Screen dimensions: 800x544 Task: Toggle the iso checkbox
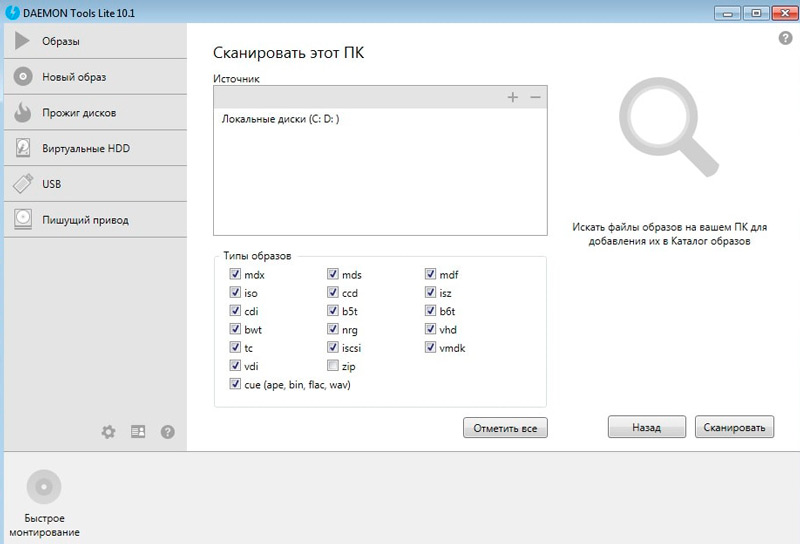(235, 292)
